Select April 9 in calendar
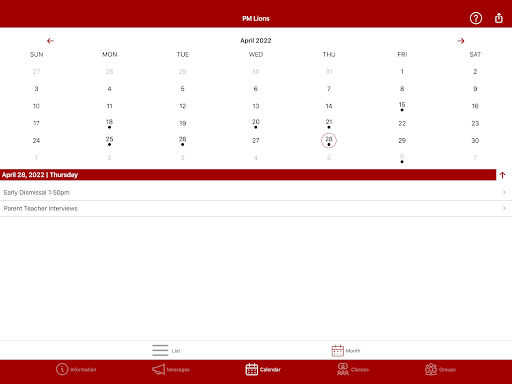512x384 pixels. click(475, 89)
